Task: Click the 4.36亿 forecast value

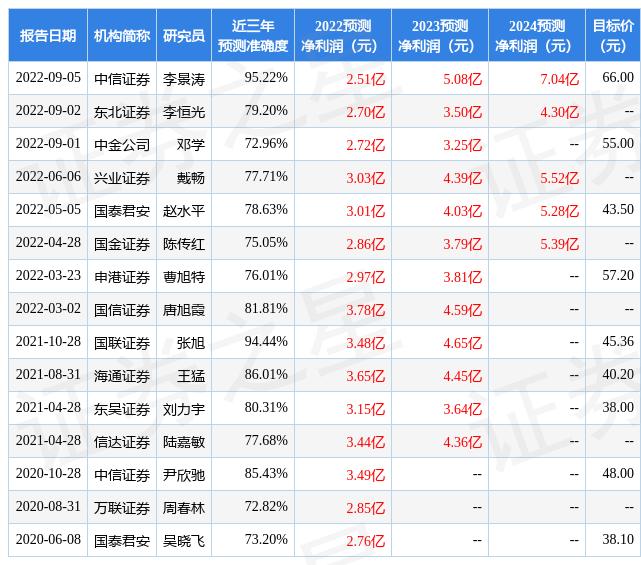Action: (463, 443)
